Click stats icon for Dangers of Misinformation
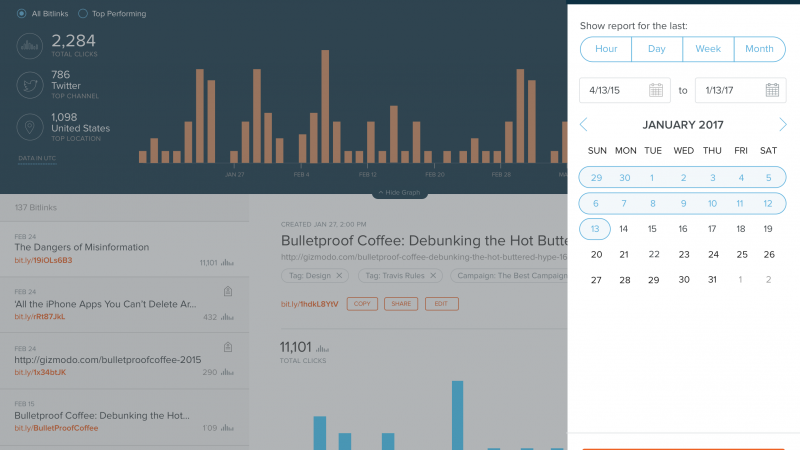Viewport: 800px width, 450px height. click(x=228, y=263)
